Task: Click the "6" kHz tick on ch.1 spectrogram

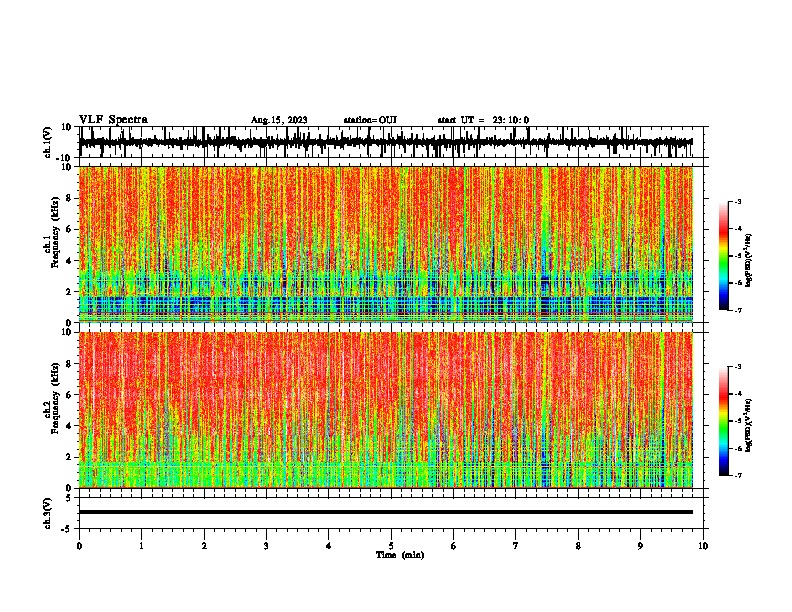Action: point(69,229)
